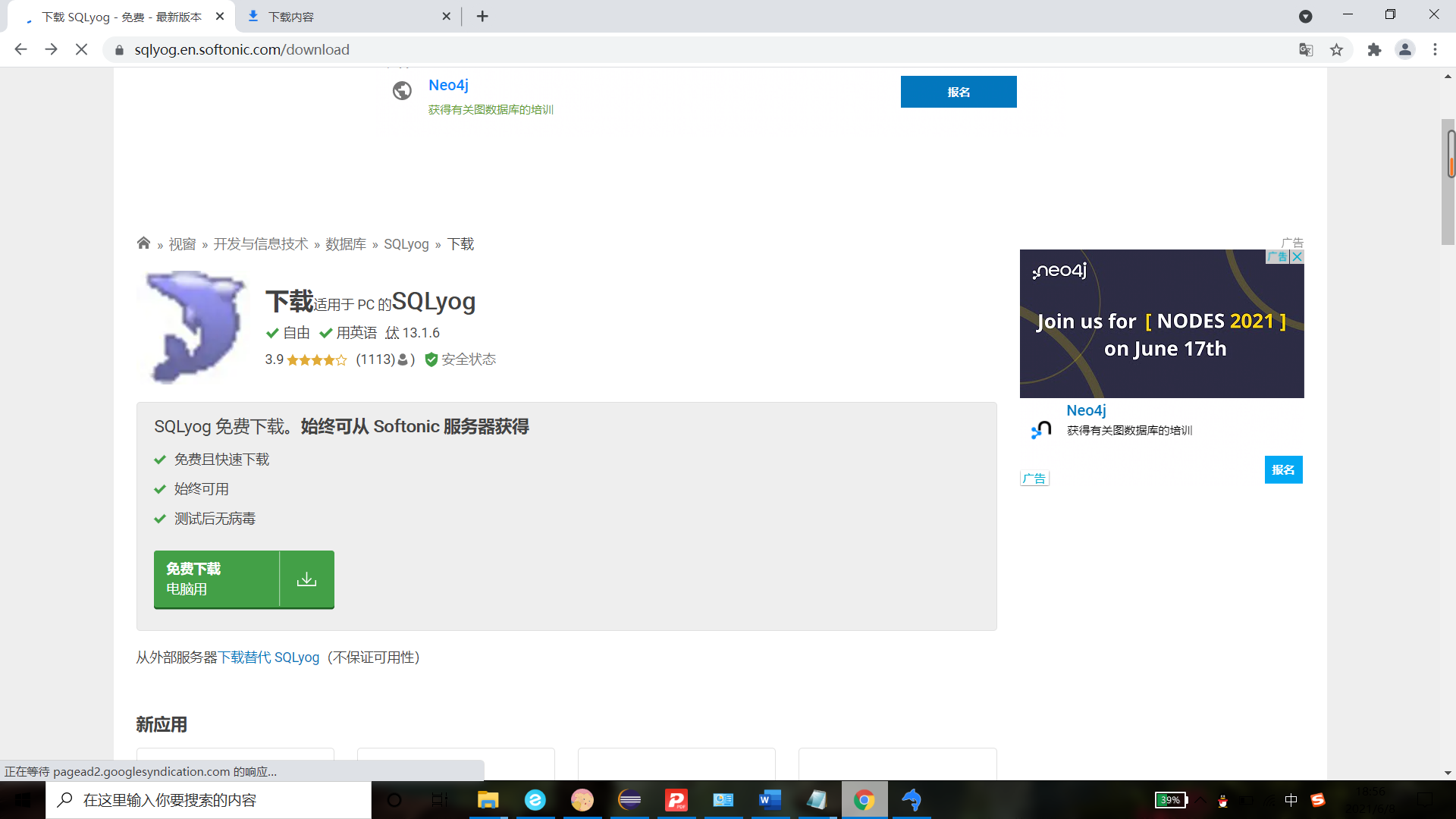Click the 数据库 breadcrumb link
1456x819 pixels.
[x=346, y=244]
